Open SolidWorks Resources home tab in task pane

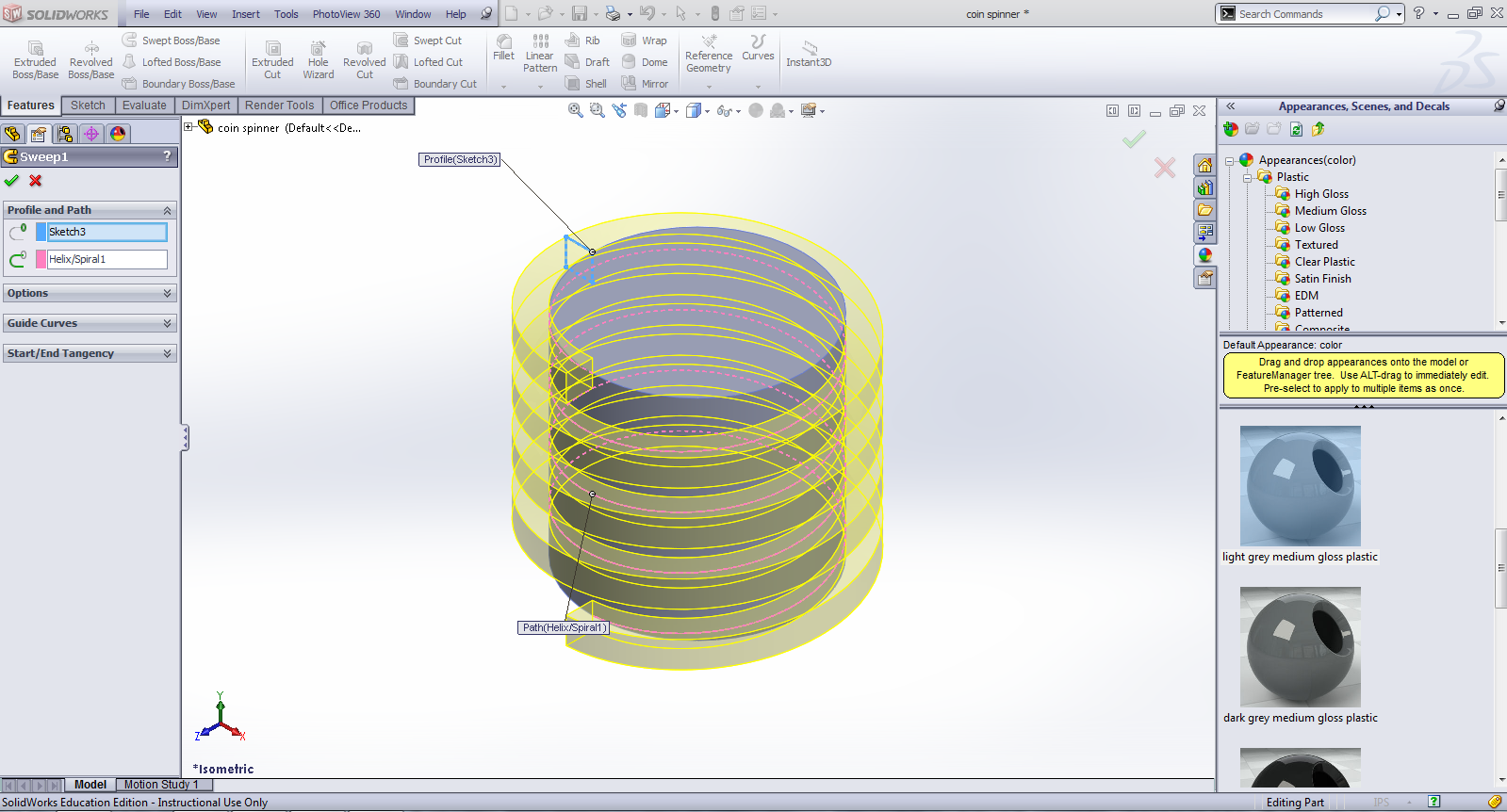click(x=1204, y=166)
